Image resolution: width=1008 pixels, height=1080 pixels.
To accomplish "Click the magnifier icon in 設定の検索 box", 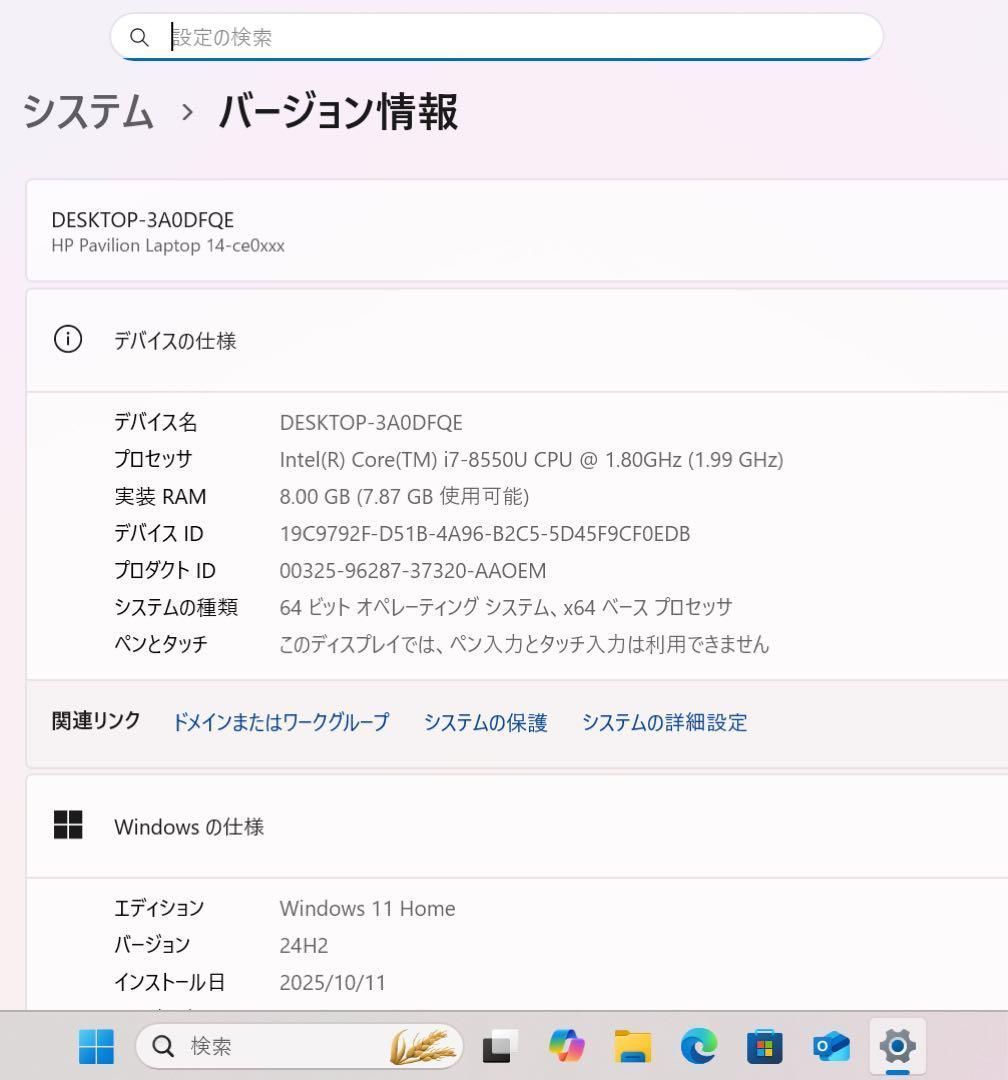I will [x=140, y=37].
